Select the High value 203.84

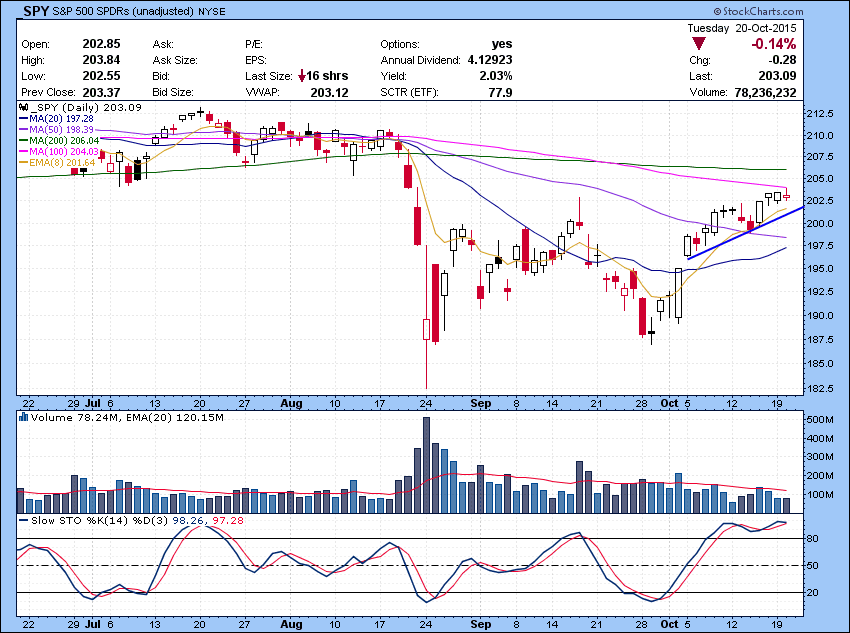101,60
